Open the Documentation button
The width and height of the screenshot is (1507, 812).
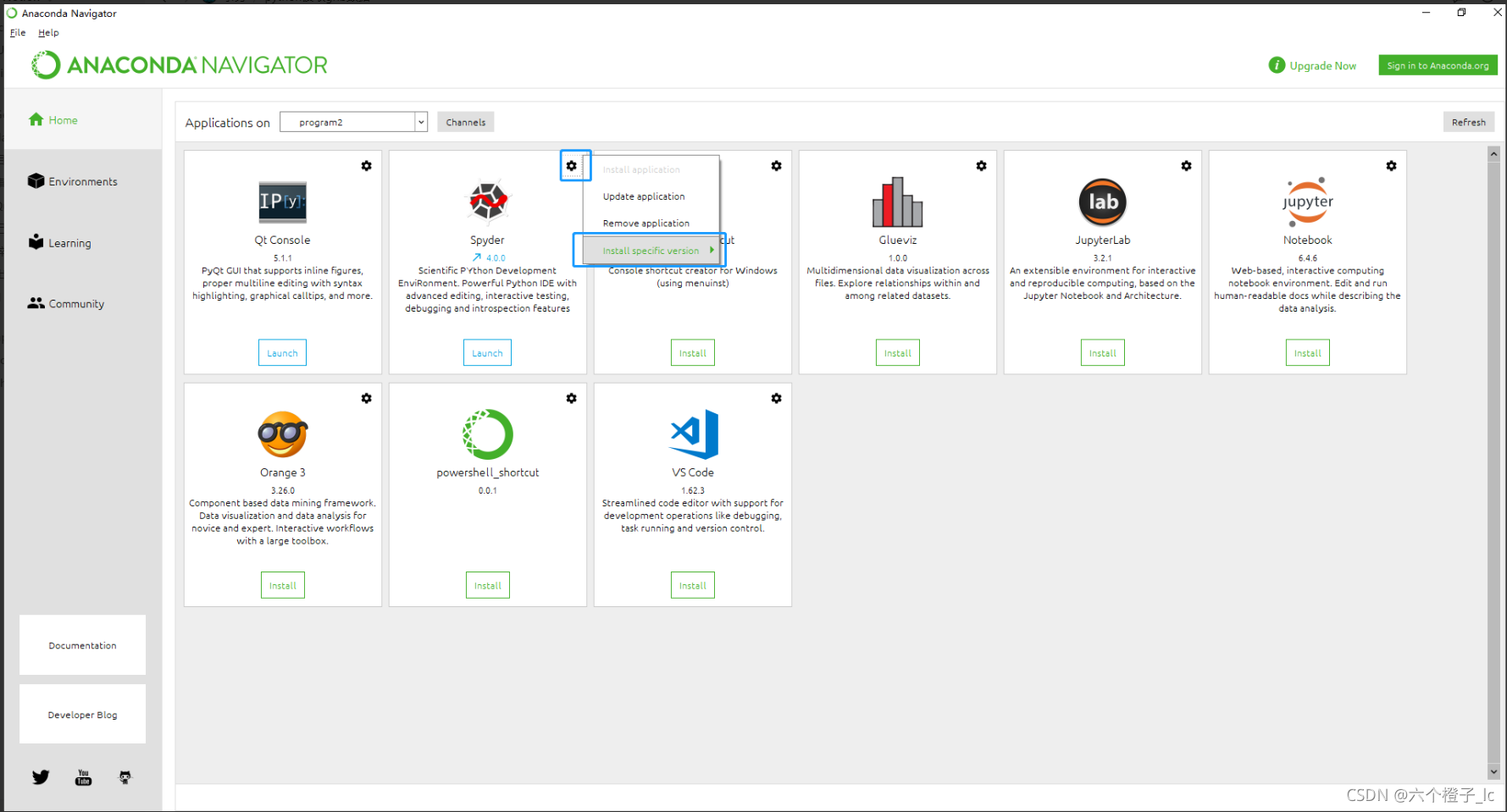[82, 645]
